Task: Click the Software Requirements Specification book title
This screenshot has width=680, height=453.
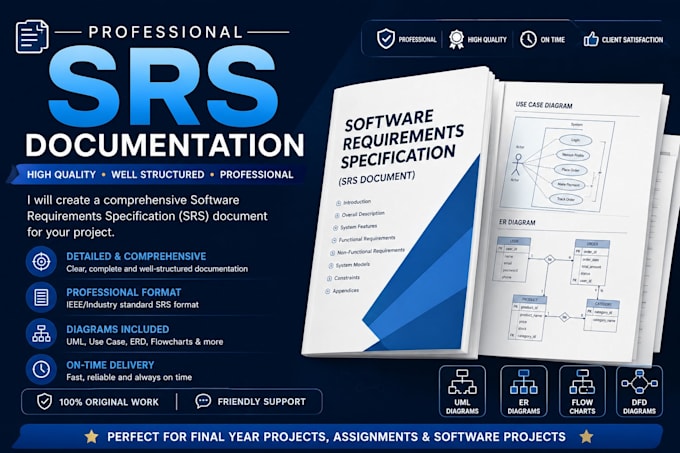Action: [402, 139]
